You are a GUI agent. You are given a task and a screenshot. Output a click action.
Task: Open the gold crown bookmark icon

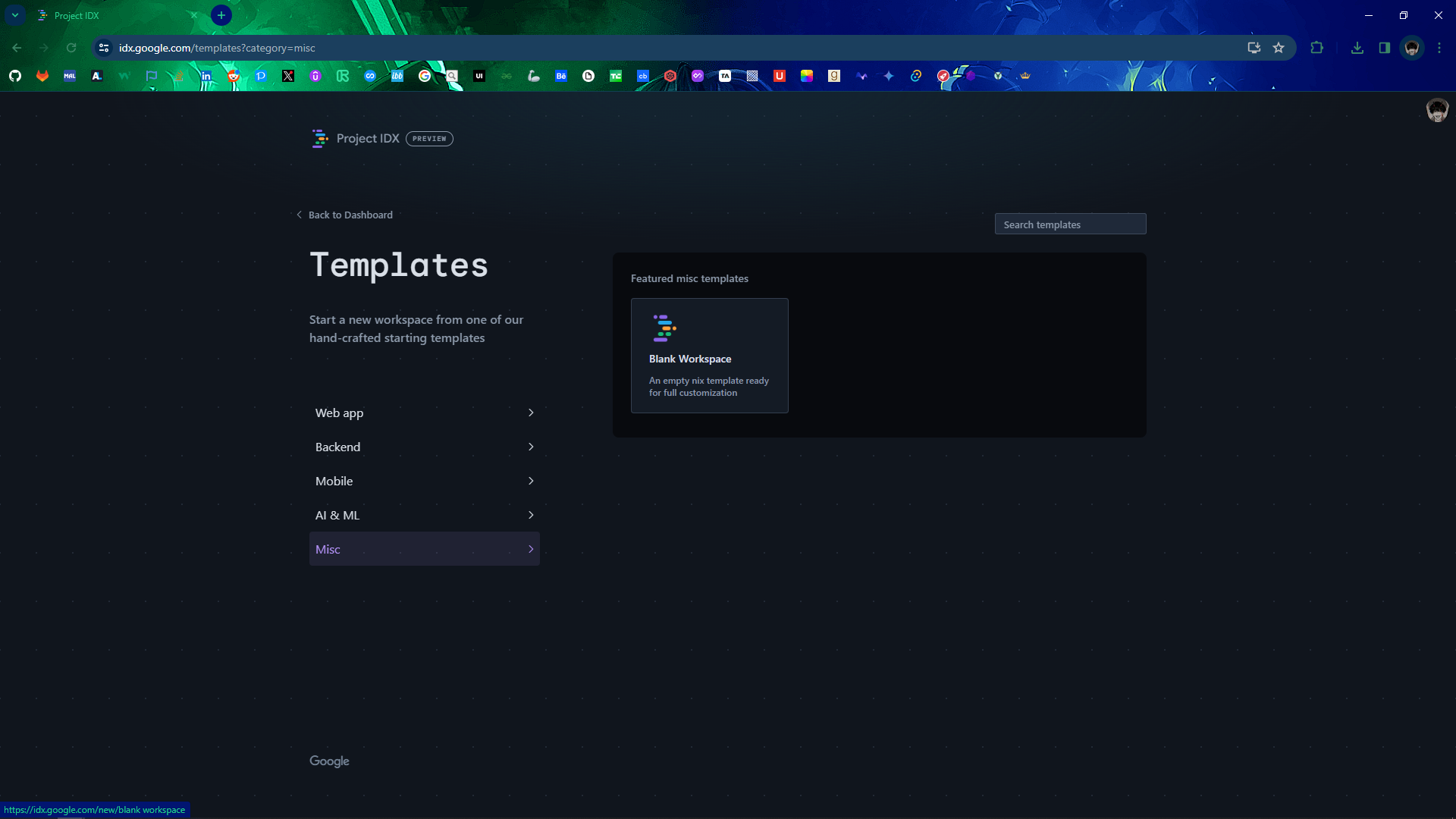(1025, 76)
